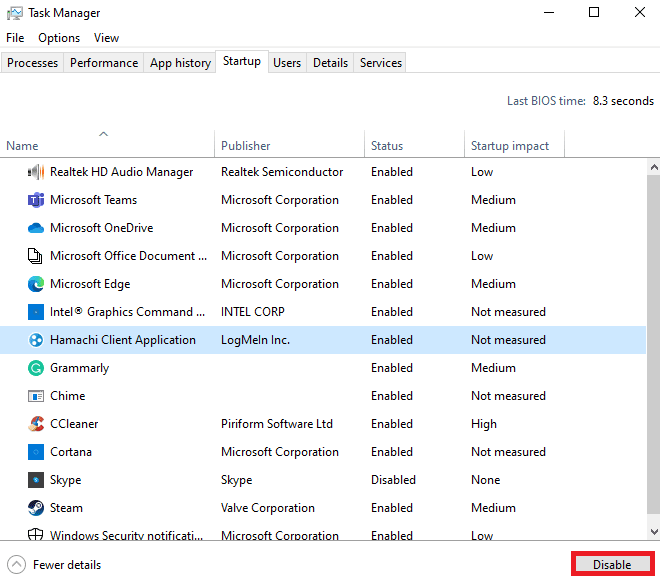This screenshot has width=660, height=587.
Task: Open the Options menu
Action: (x=59, y=38)
